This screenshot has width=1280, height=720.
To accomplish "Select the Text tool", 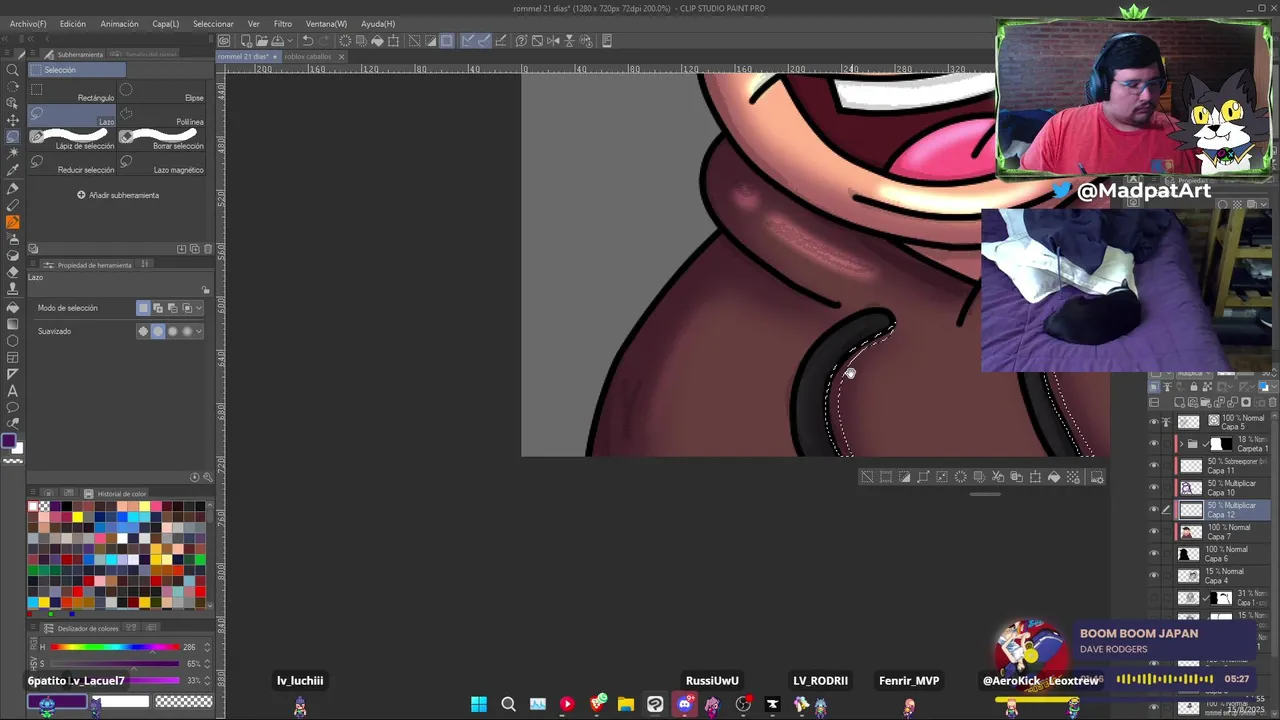I will [13, 391].
